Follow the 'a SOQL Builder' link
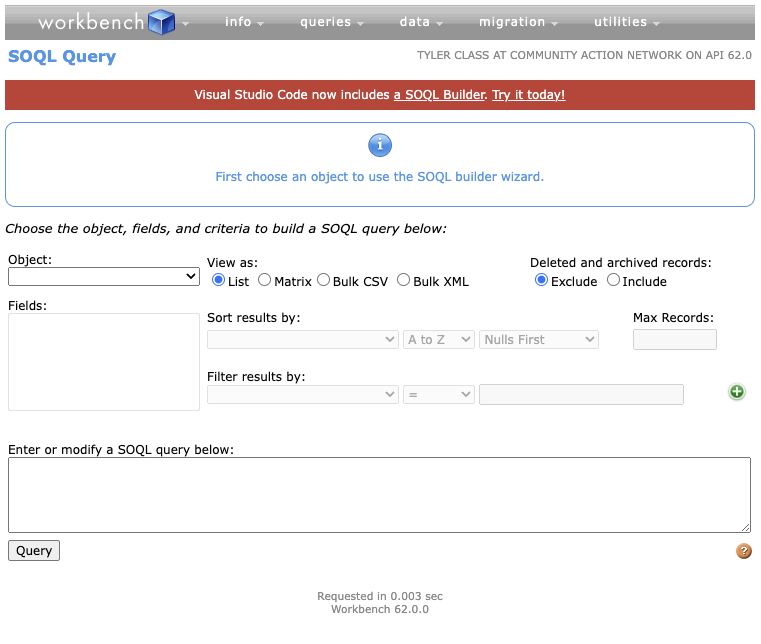Image resolution: width=761 pixels, height=644 pixels. click(x=439, y=95)
